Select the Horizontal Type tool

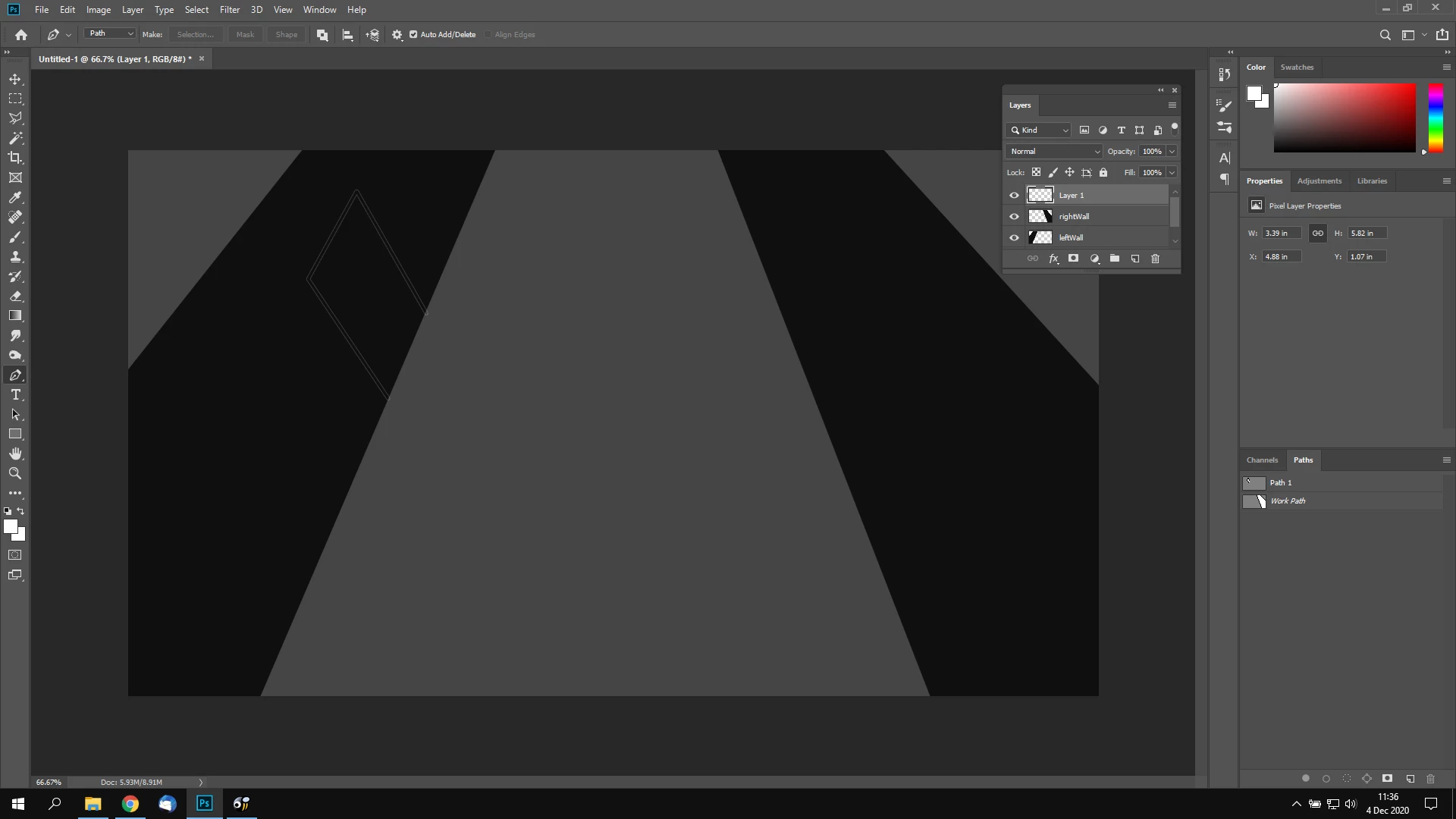coord(15,395)
